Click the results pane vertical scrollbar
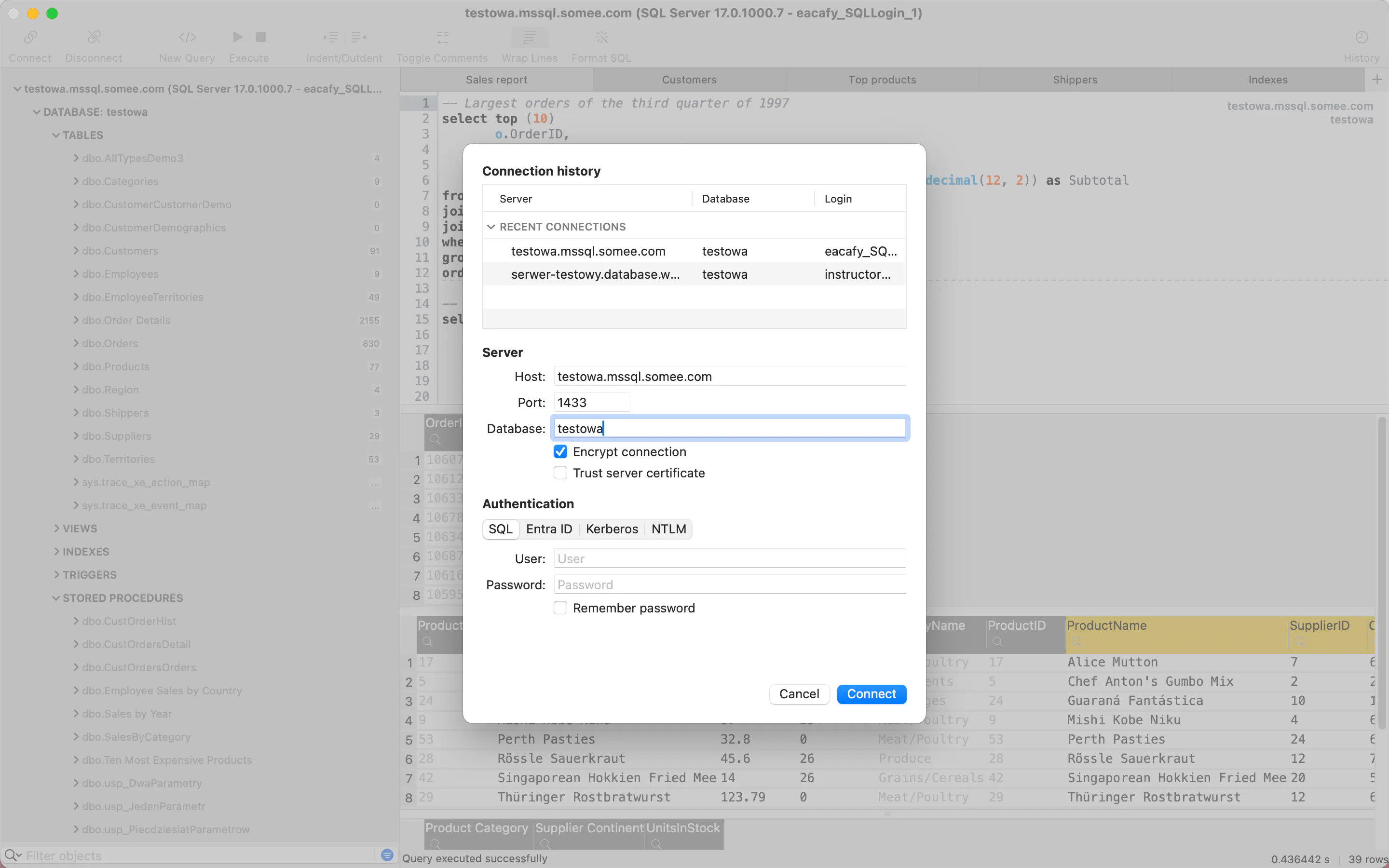Viewport: 1389px width, 868px height. coord(1382,574)
